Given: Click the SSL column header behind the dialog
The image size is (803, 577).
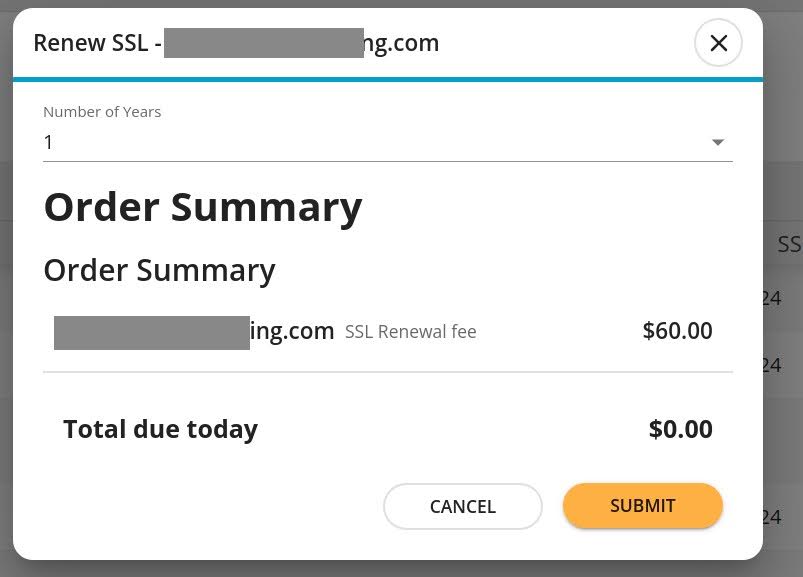Looking at the screenshot, I should coord(789,244).
